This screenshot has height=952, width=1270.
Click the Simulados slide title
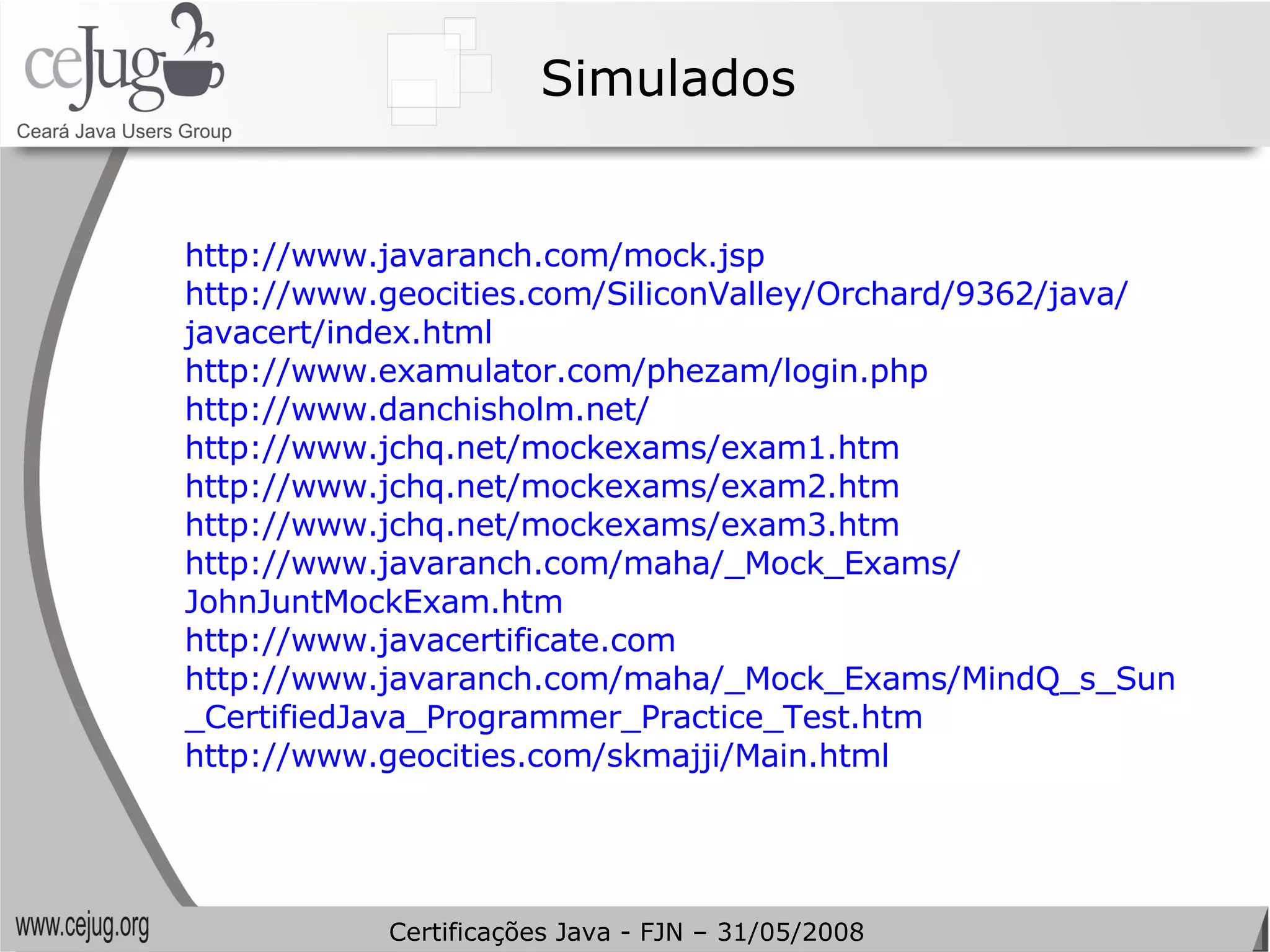(x=668, y=79)
